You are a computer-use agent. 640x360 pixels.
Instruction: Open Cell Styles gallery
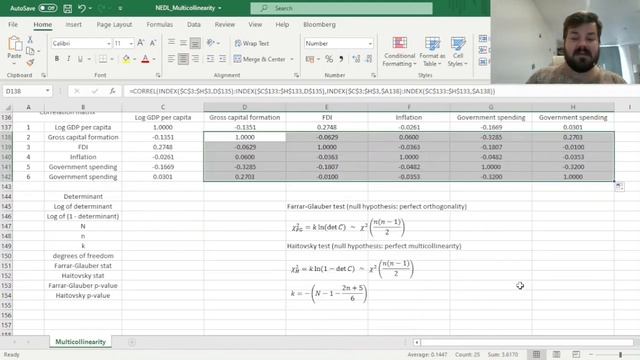(458, 52)
